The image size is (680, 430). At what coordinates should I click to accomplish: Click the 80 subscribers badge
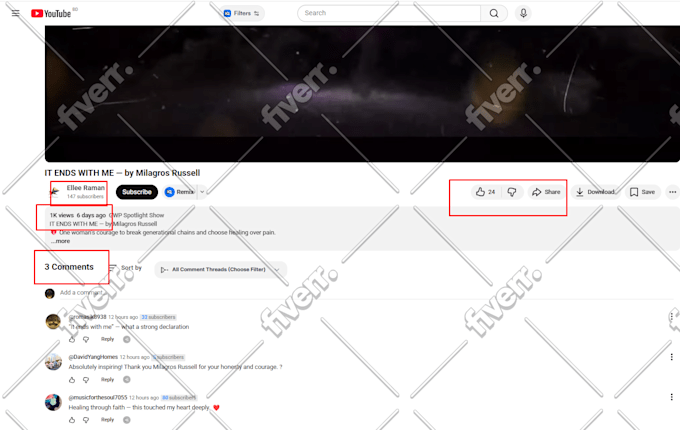[179, 397]
